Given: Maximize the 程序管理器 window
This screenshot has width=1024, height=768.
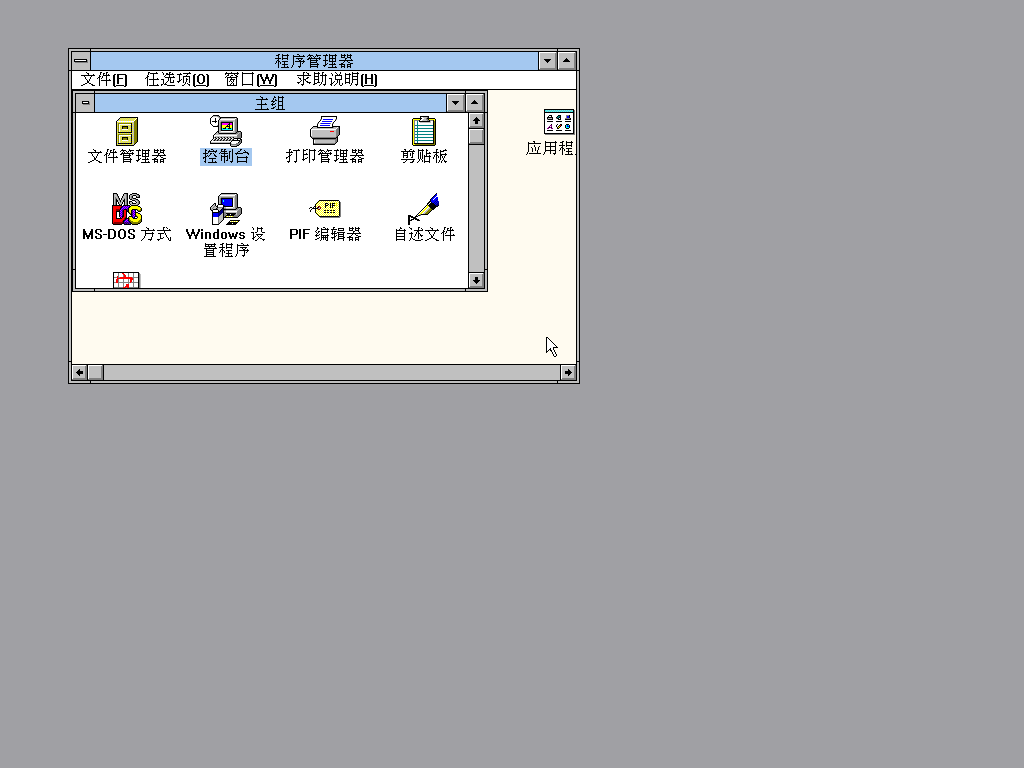Looking at the screenshot, I should pos(567,61).
